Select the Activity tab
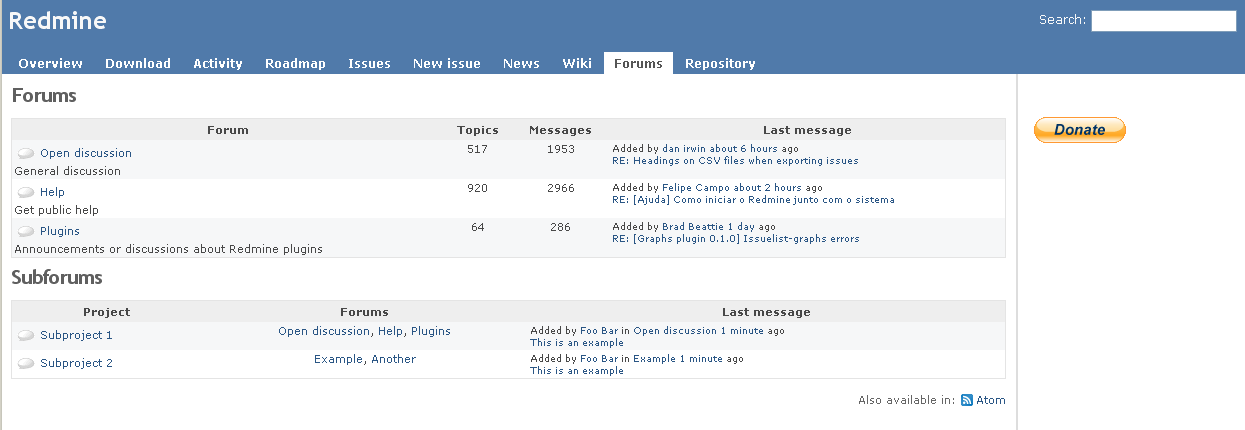Viewport: 1245px width, 430px height. coord(218,63)
